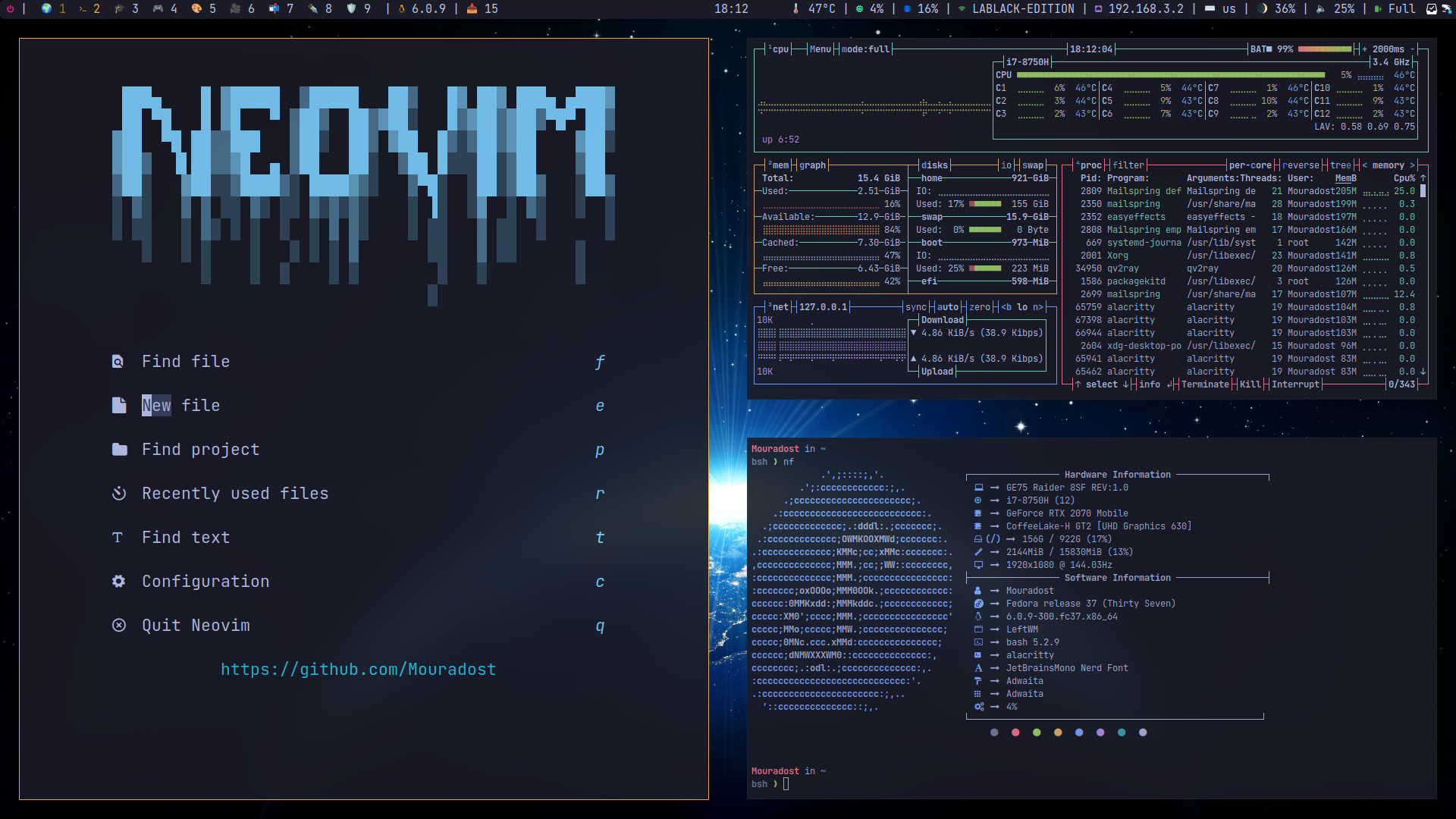Switch to palette workspace 5
1456x819 pixels.
197,8
